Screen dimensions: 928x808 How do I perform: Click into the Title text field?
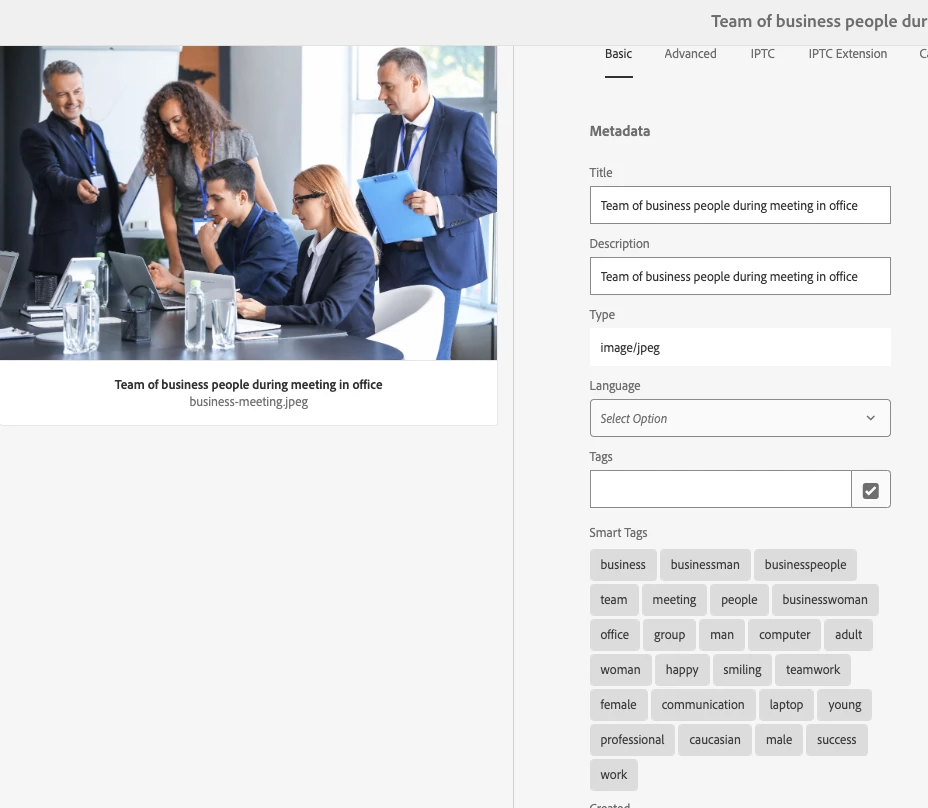pos(740,205)
